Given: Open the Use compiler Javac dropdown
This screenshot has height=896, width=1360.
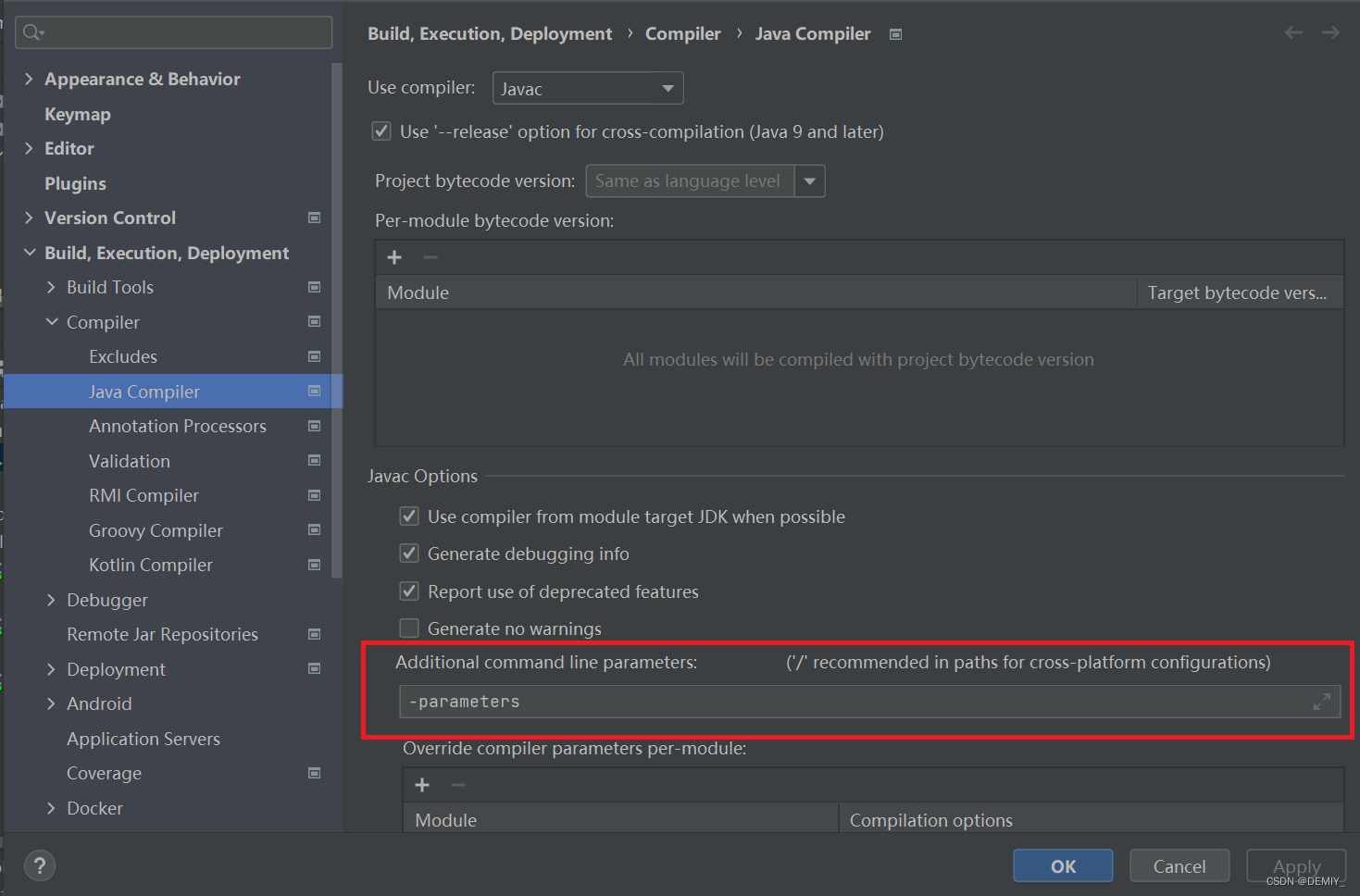Looking at the screenshot, I should click(x=588, y=88).
